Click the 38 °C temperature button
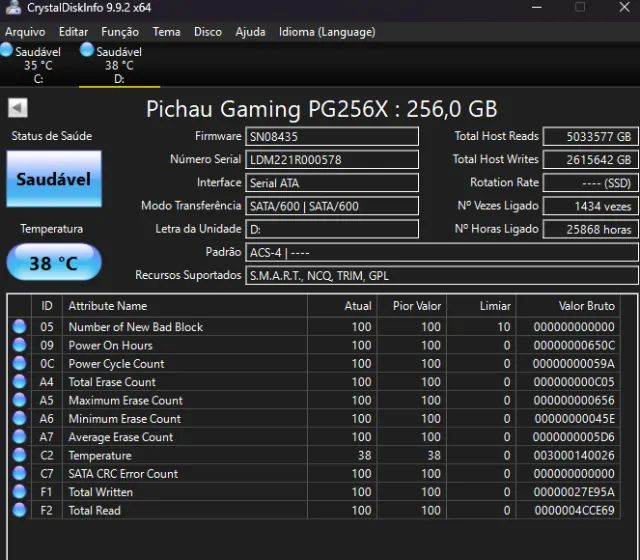The width and height of the screenshot is (640, 560). 54,262
